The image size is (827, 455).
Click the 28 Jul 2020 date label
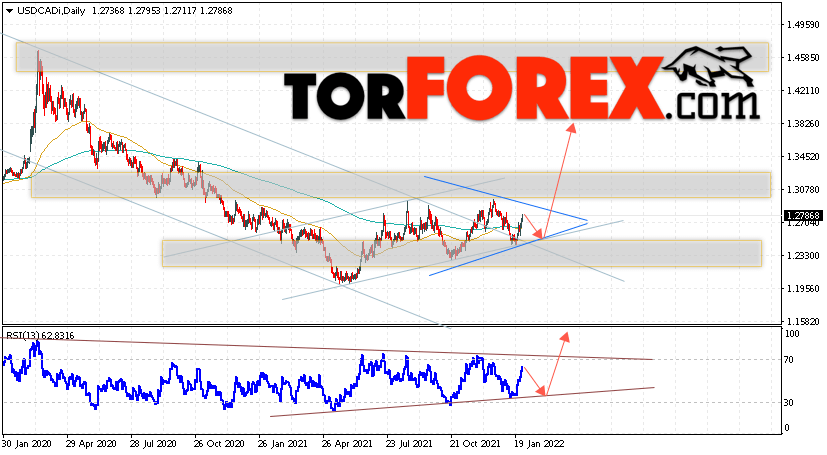point(153,444)
